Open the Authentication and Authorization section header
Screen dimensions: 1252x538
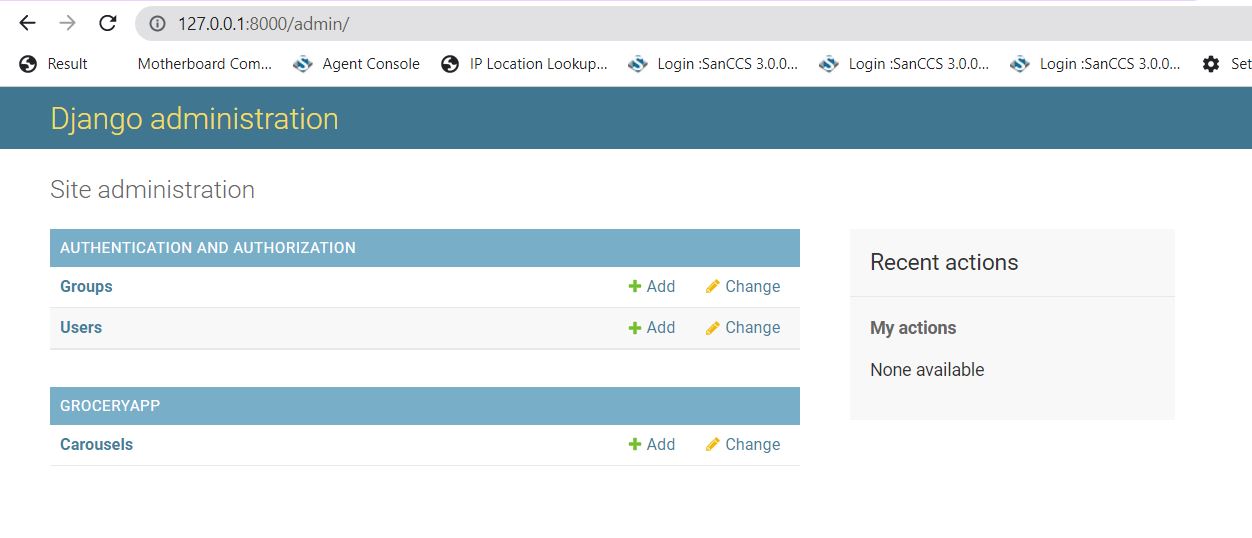207,248
